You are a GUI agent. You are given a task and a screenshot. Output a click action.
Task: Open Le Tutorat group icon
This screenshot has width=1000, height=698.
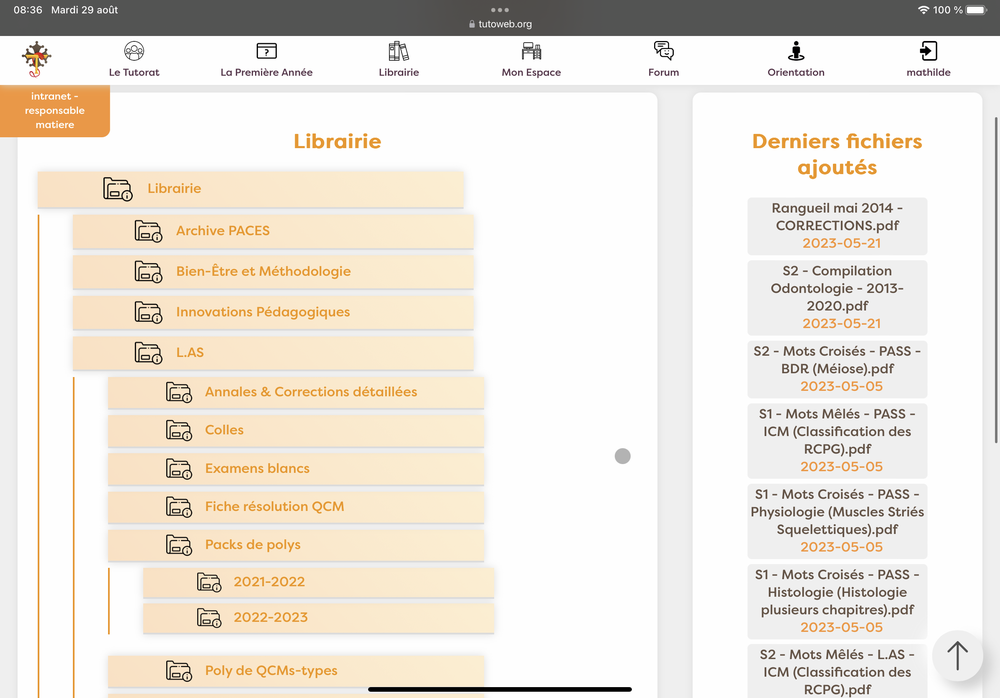[134, 51]
